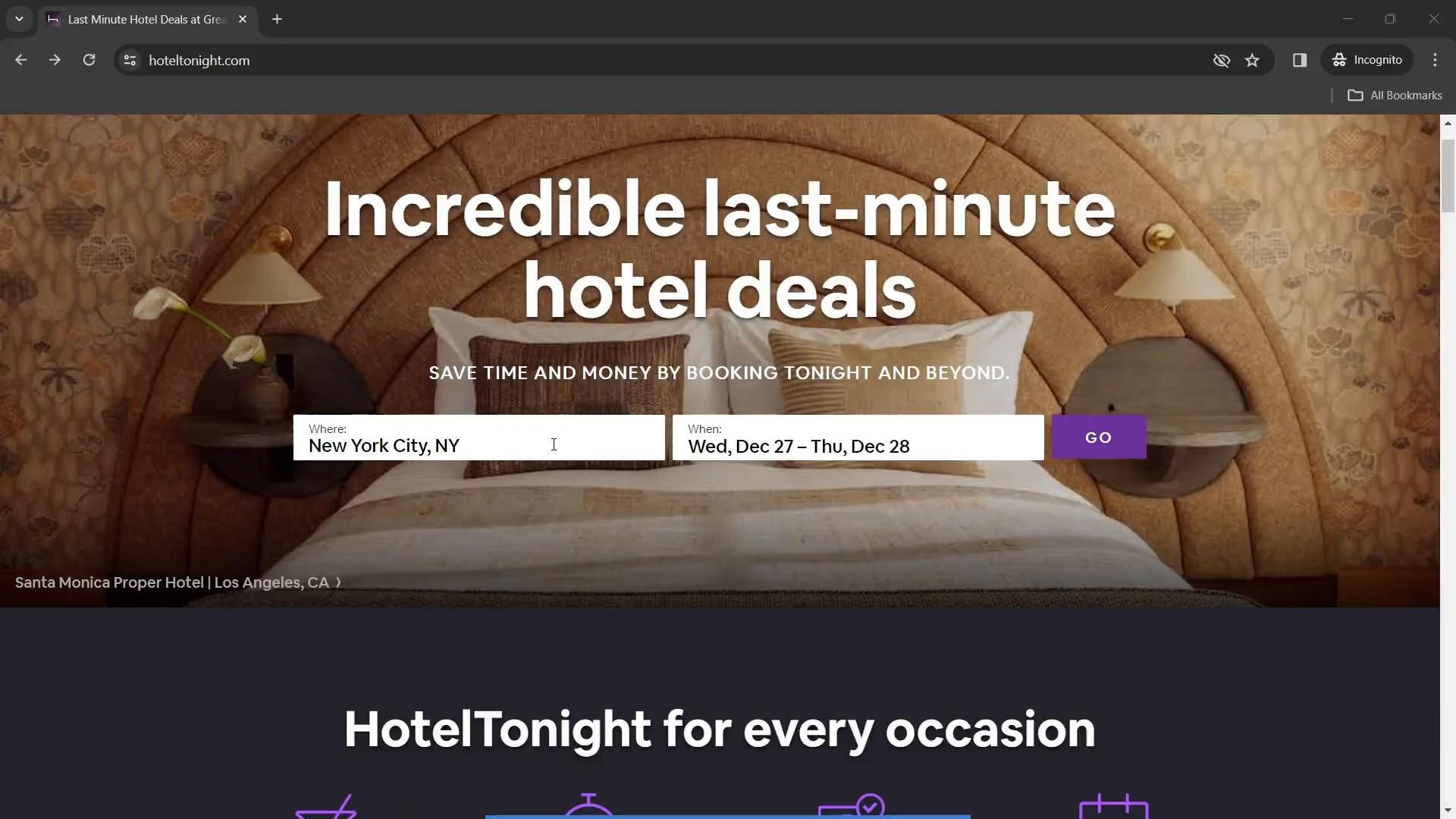Click the purple GO button
This screenshot has height=819, width=1456.
[x=1098, y=437]
